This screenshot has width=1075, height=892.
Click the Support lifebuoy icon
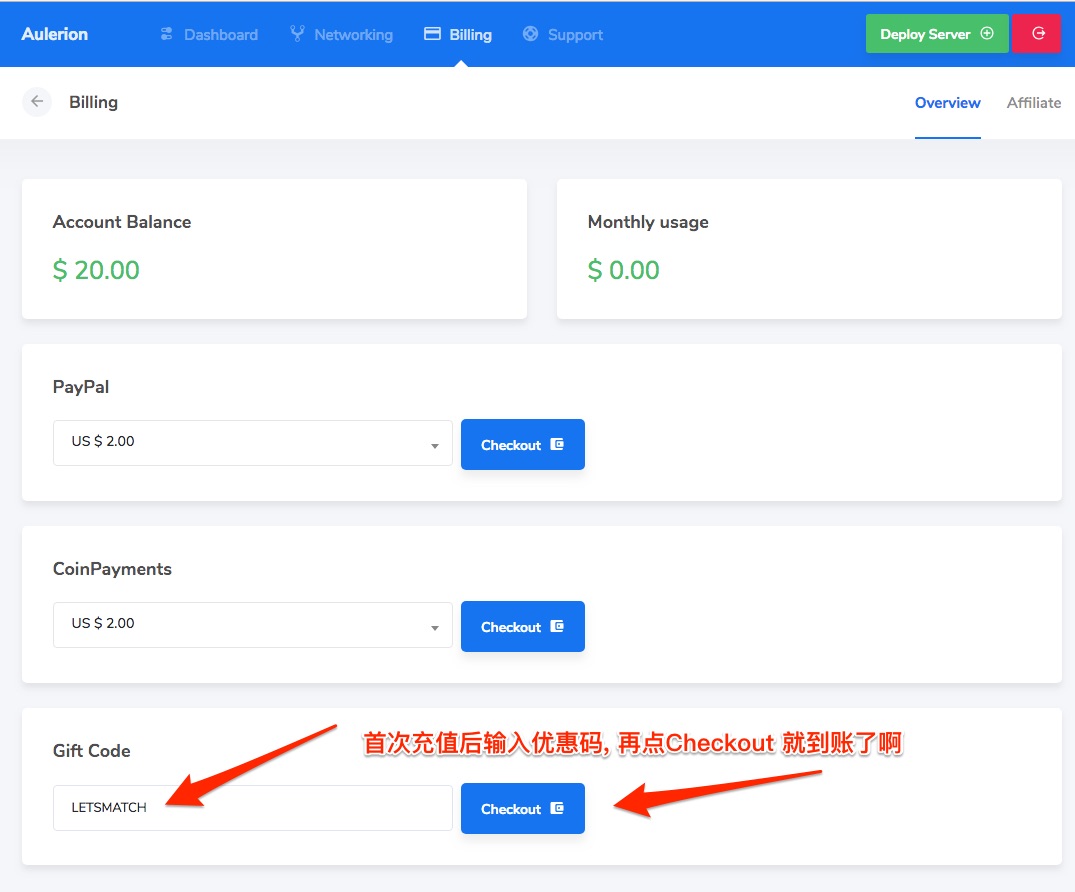pos(531,34)
